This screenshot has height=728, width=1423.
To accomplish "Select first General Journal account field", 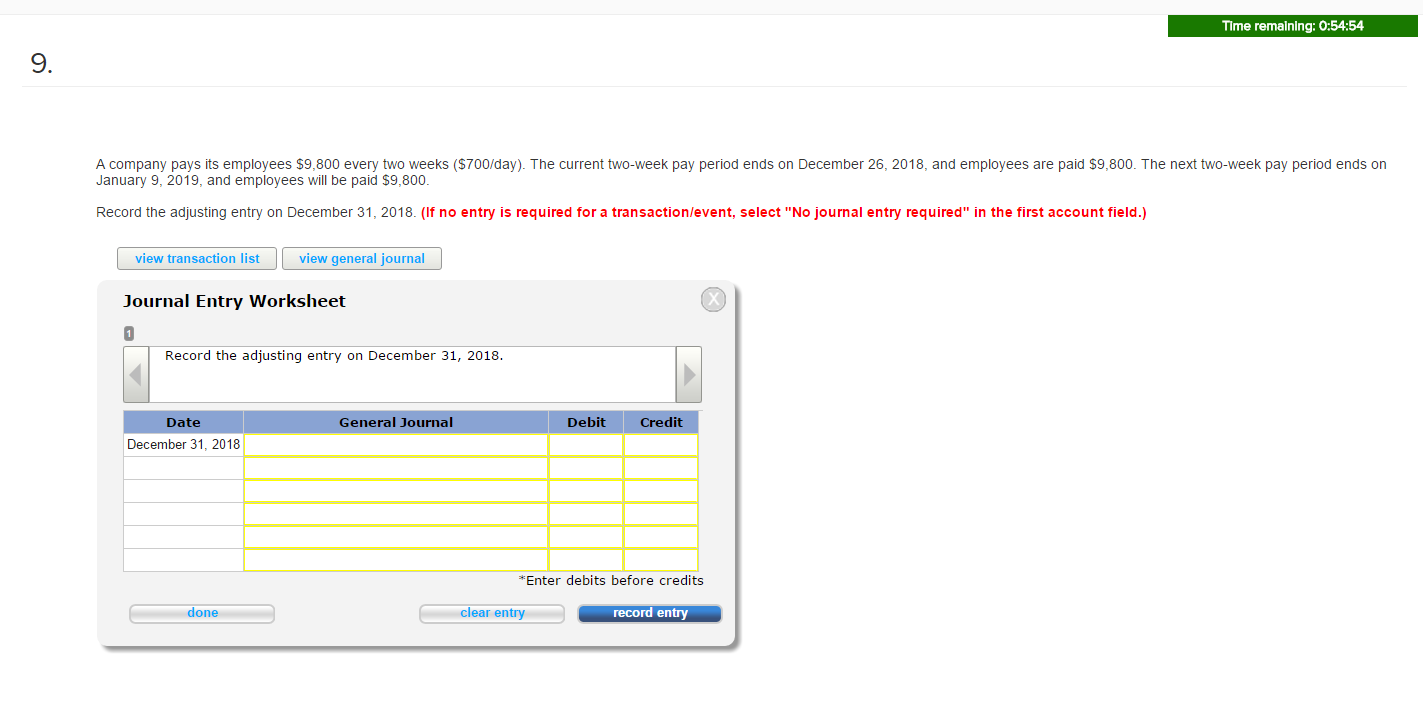I will (396, 445).
